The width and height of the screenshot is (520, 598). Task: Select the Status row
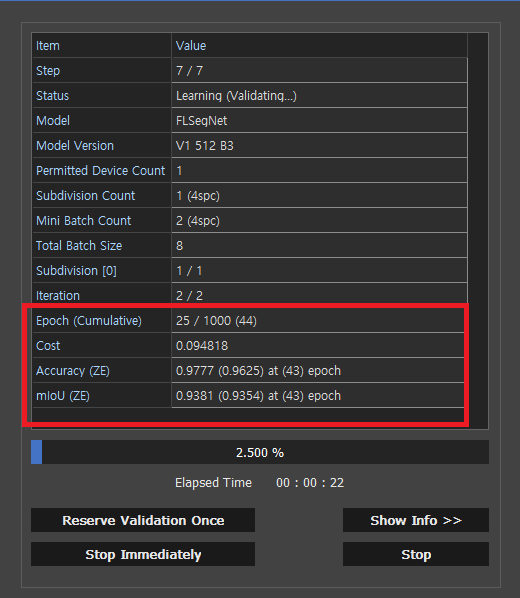[250, 95]
